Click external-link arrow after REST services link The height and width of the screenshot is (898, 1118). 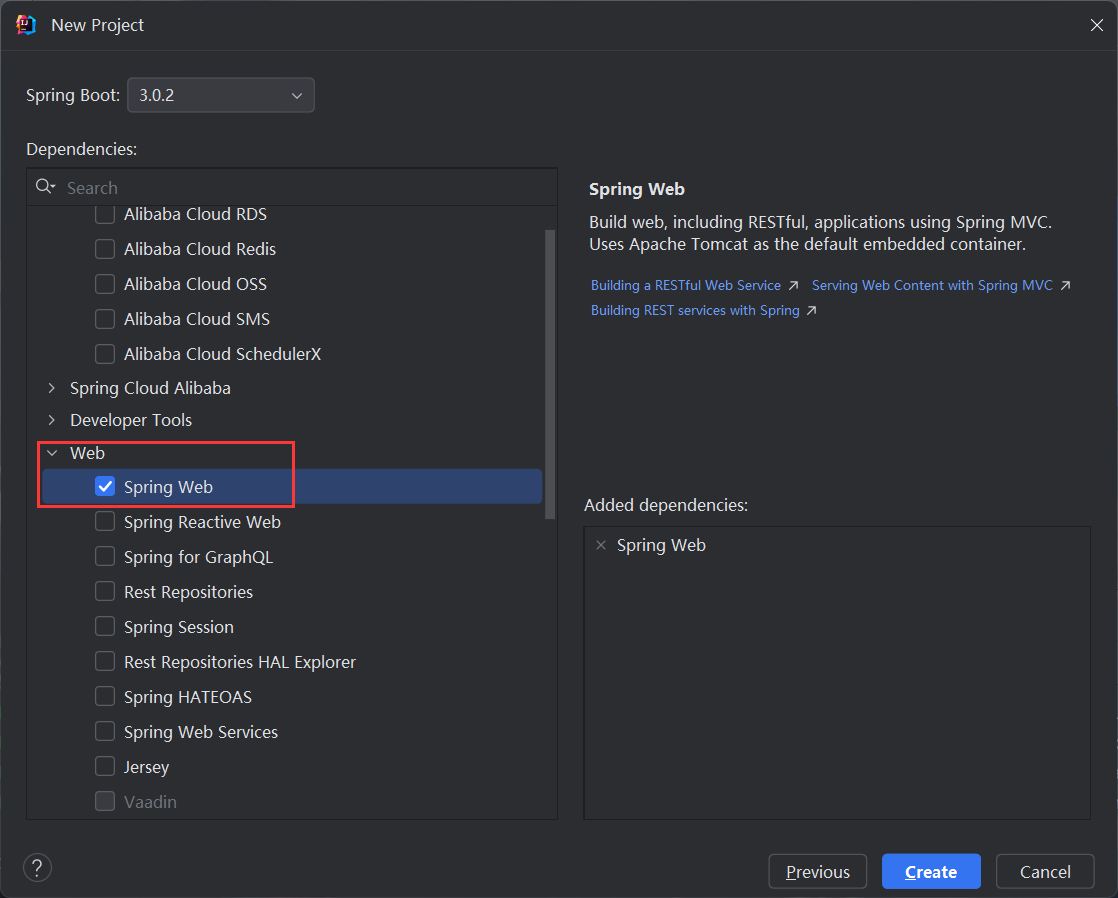coord(811,310)
